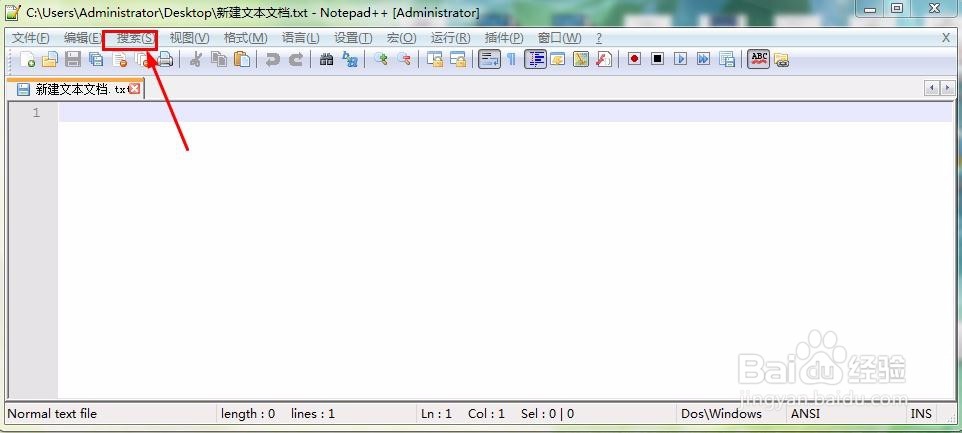Viewport: 962px width, 433px height.
Task: Toggle the ABC spell check button
Action: click(759, 59)
